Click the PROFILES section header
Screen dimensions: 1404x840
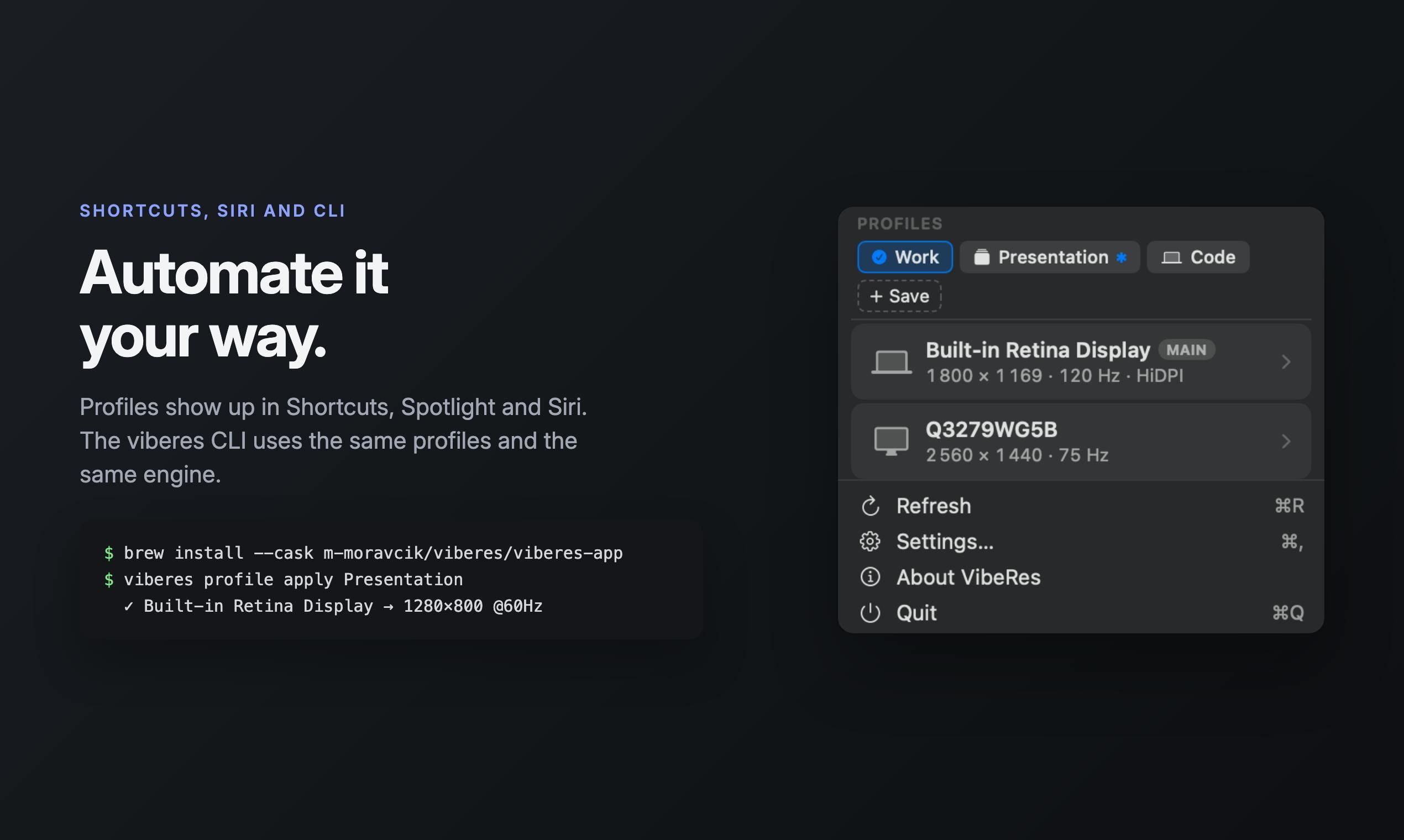[x=899, y=224]
